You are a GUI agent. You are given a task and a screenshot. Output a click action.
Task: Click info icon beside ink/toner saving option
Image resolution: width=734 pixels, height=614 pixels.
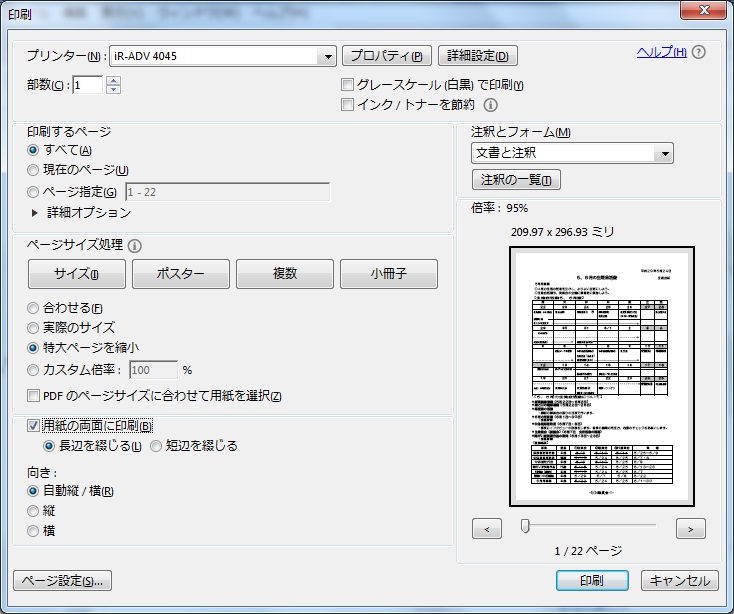pyautogui.click(x=491, y=104)
